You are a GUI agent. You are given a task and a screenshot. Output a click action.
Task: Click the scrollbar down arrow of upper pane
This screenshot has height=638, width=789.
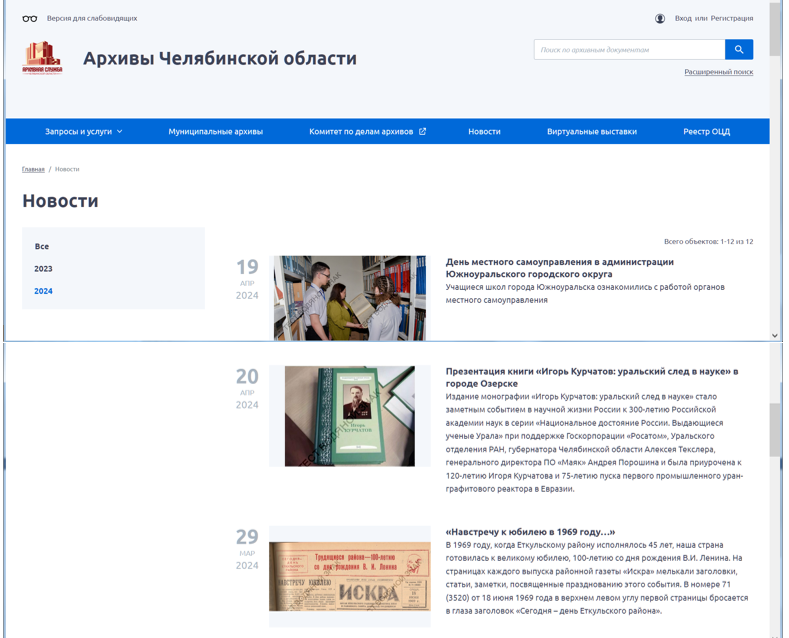775,335
